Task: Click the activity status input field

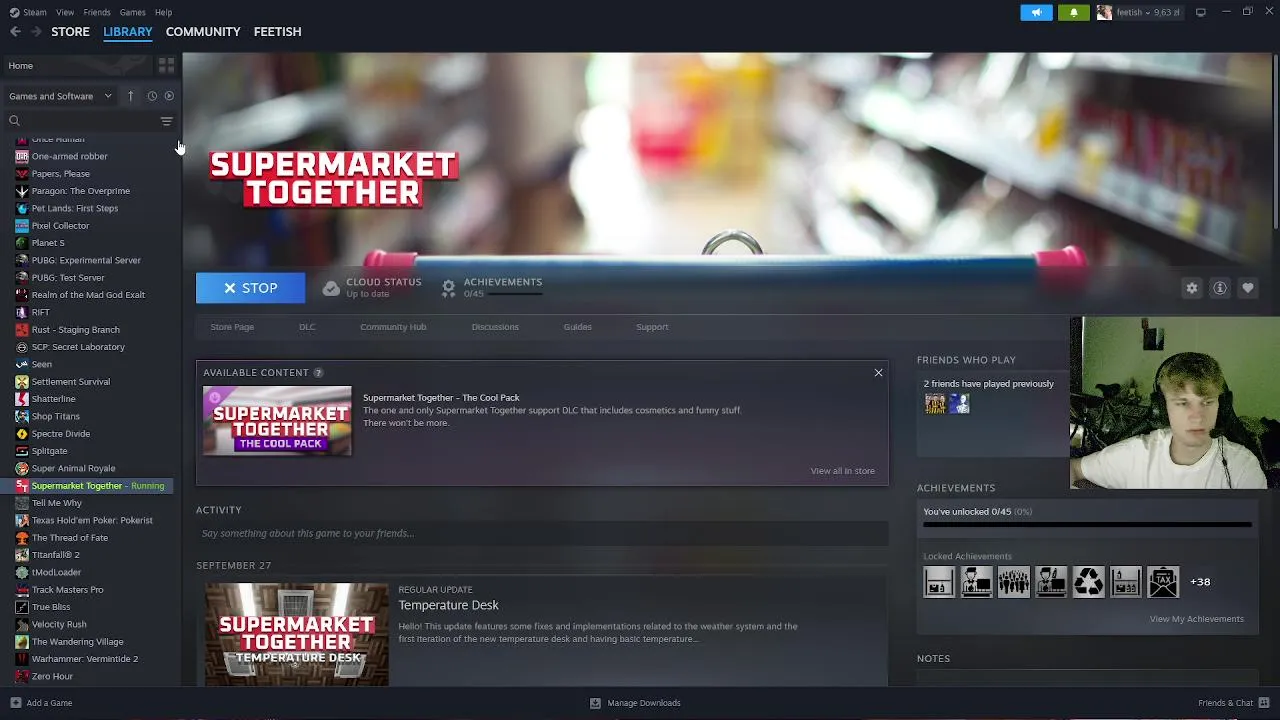Action: pyautogui.click(x=542, y=533)
